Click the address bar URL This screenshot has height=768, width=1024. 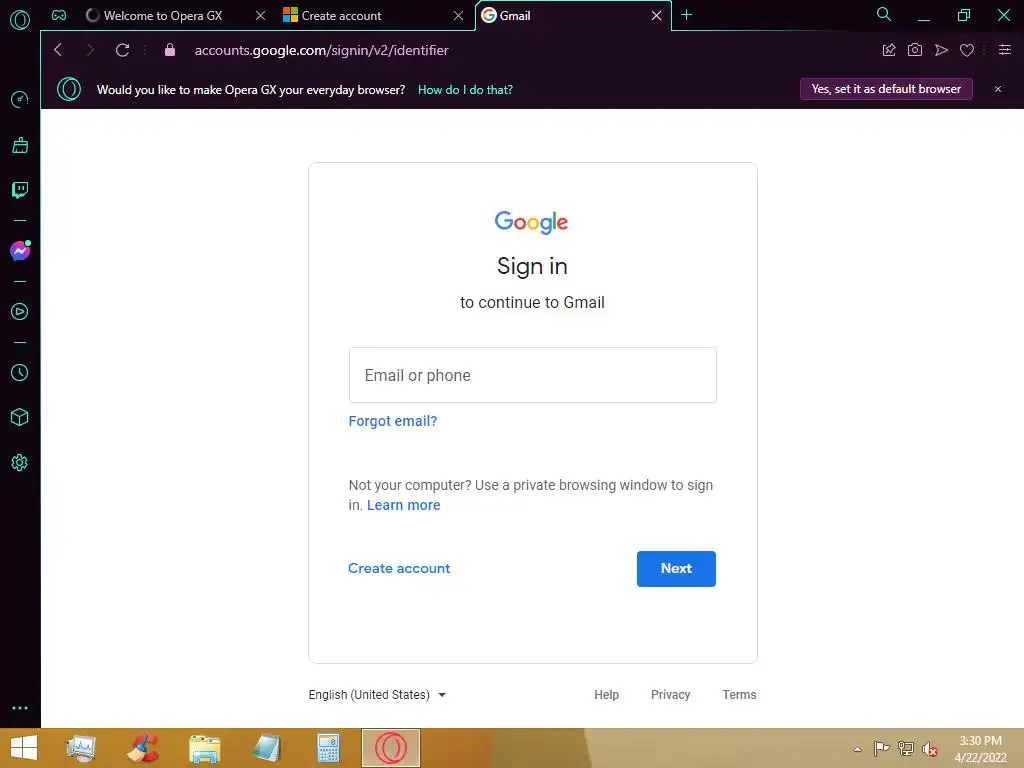pyautogui.click(x=321, y=50)
